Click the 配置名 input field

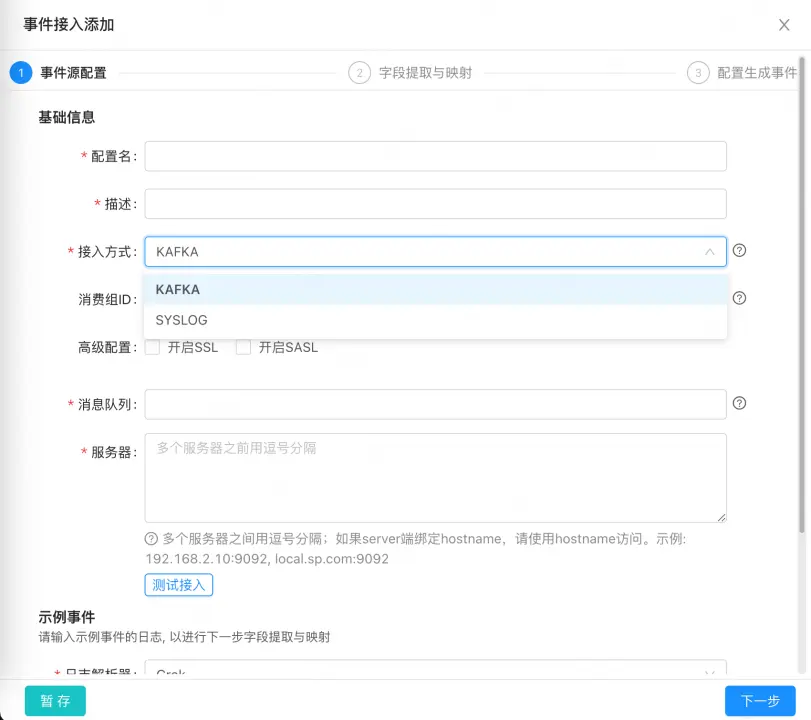pyautogui.click(x=435, y=156)
